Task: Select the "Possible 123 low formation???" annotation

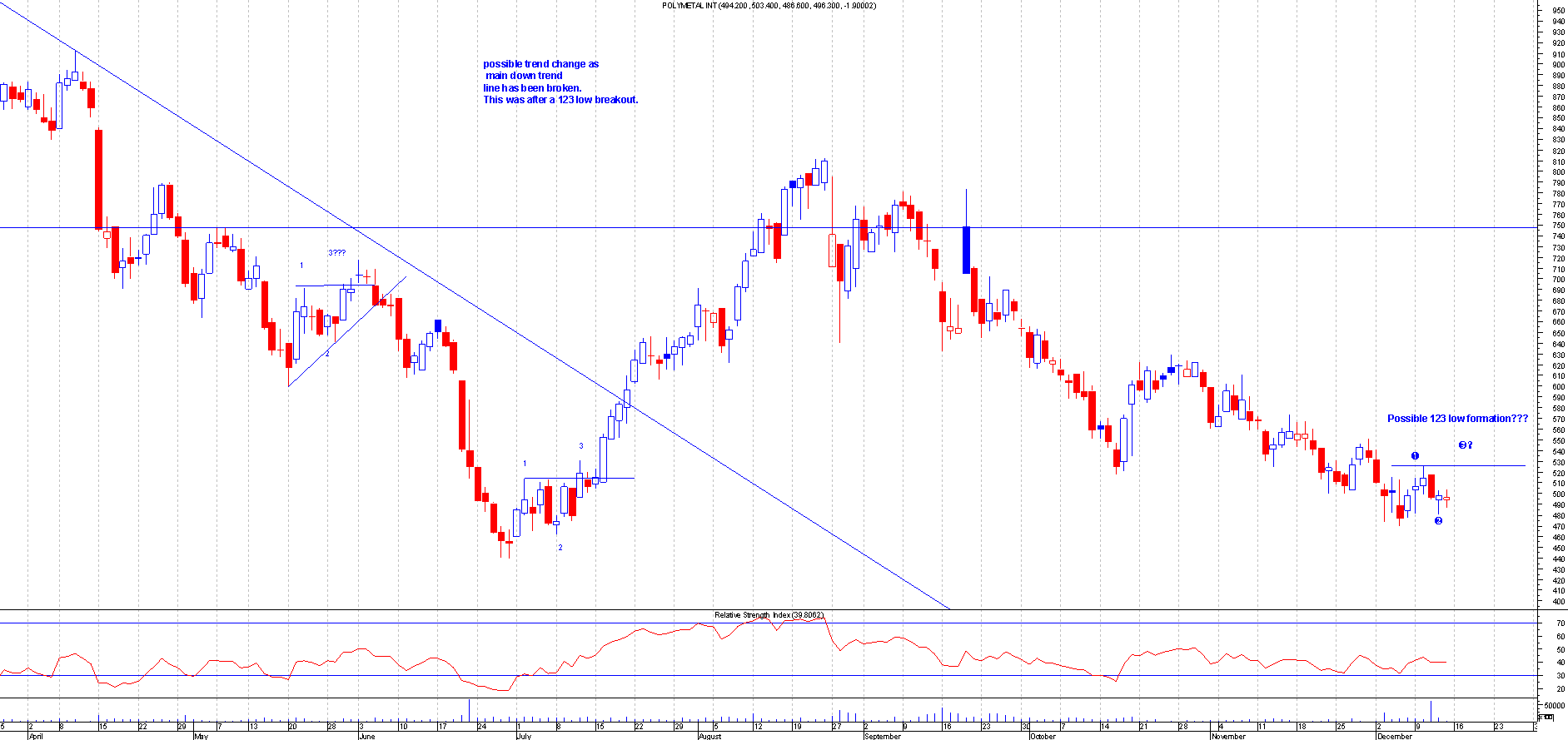Action: (1457, 419)
